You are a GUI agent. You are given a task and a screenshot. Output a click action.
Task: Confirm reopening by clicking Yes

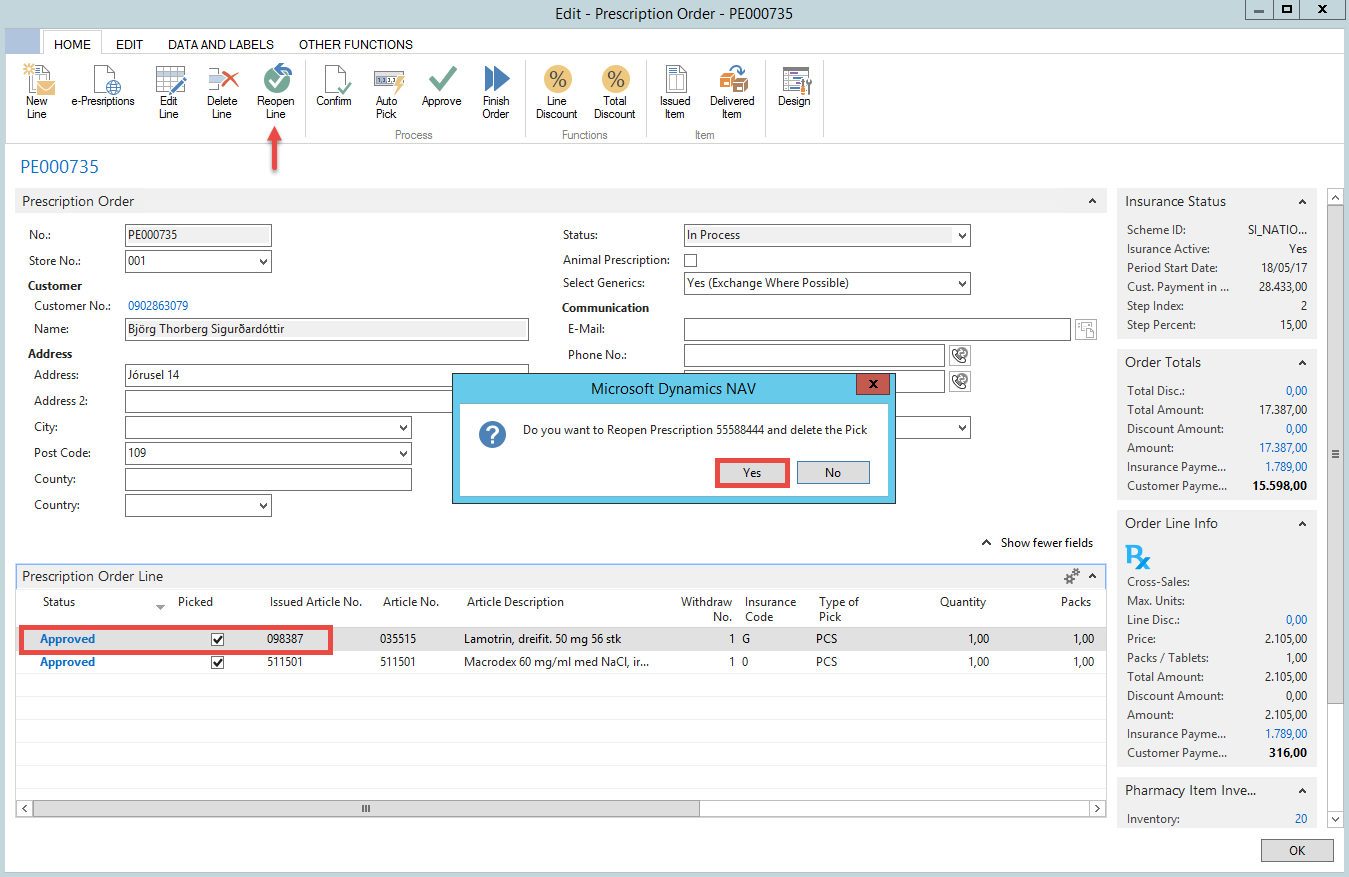752,473
